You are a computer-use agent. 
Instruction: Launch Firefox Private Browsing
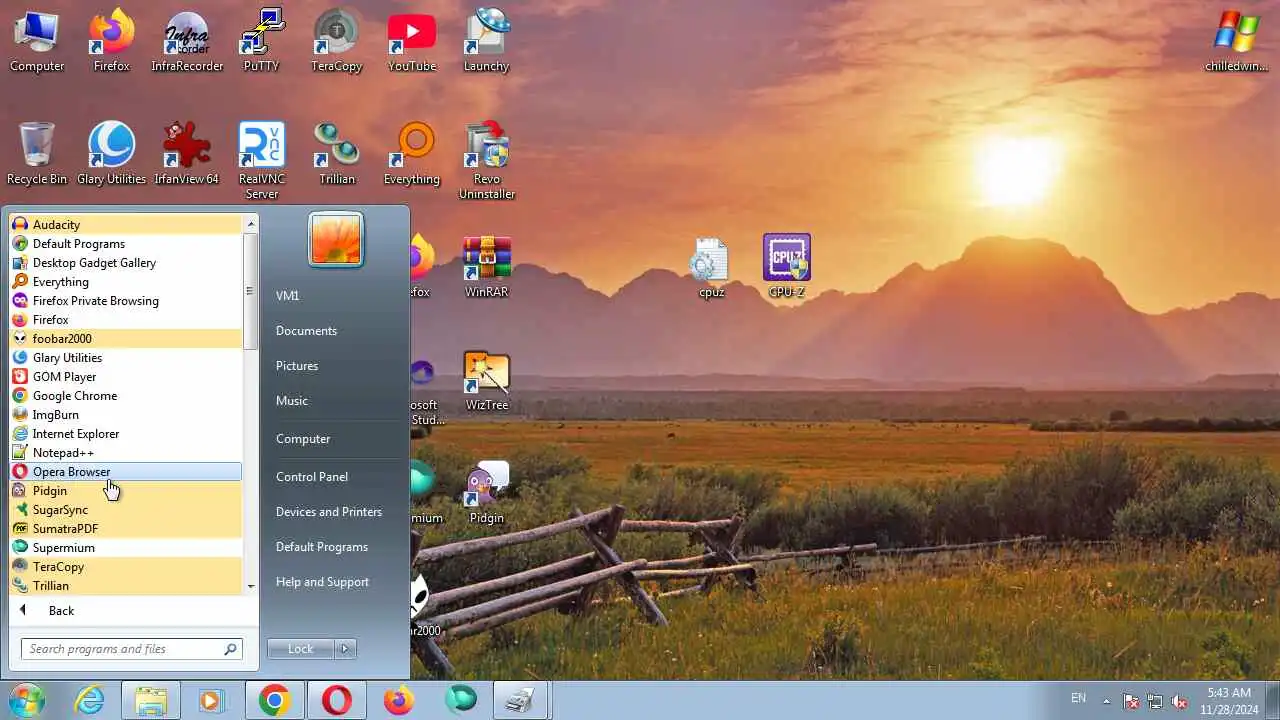point(126,300)
